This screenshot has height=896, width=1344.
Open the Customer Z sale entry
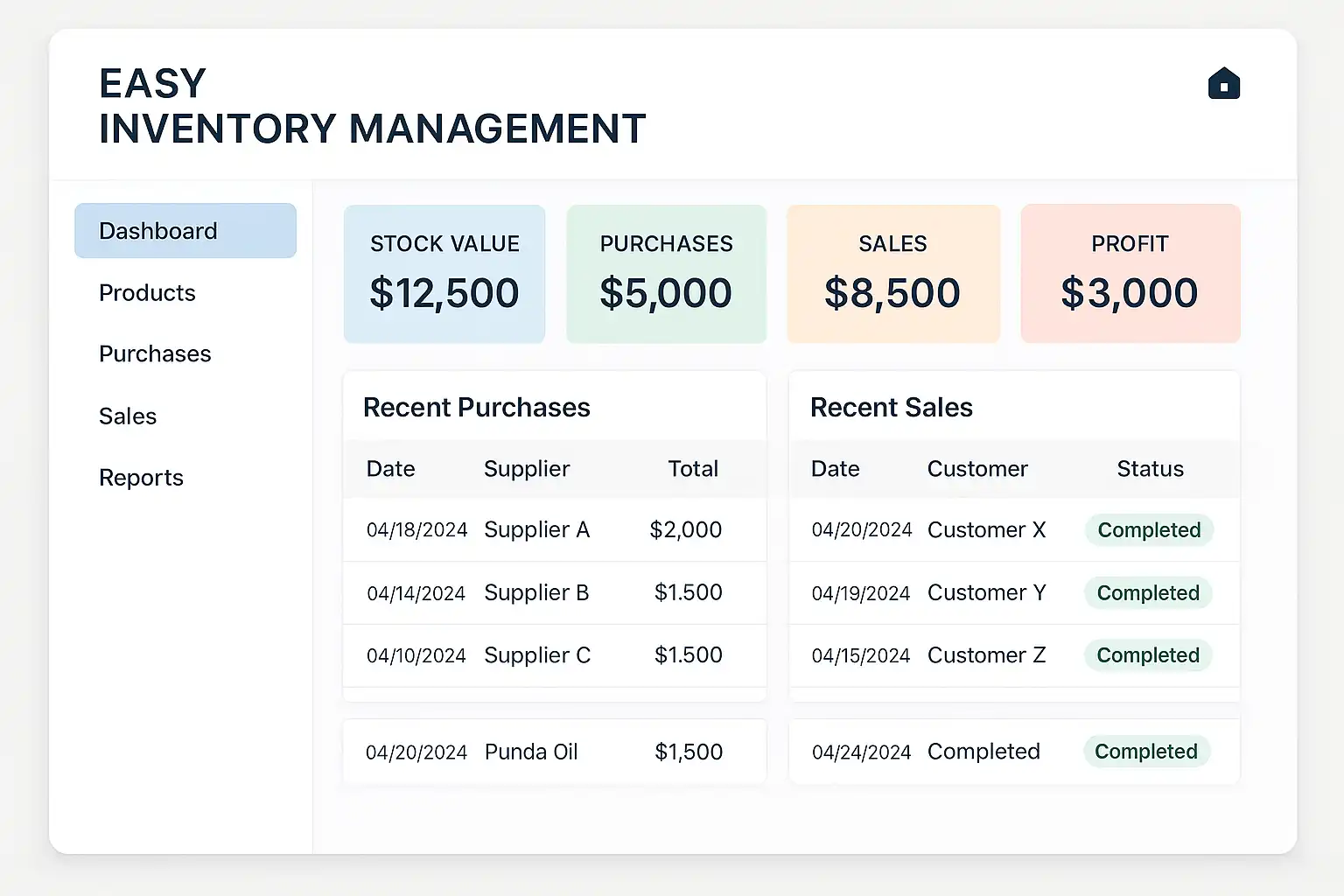[x=986, y=655]
